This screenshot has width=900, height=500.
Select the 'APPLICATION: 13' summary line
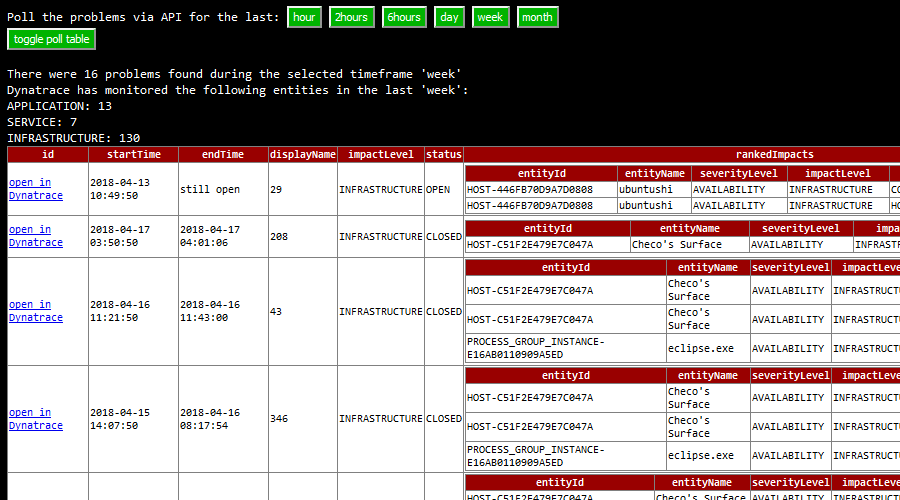tap(59, 106)
